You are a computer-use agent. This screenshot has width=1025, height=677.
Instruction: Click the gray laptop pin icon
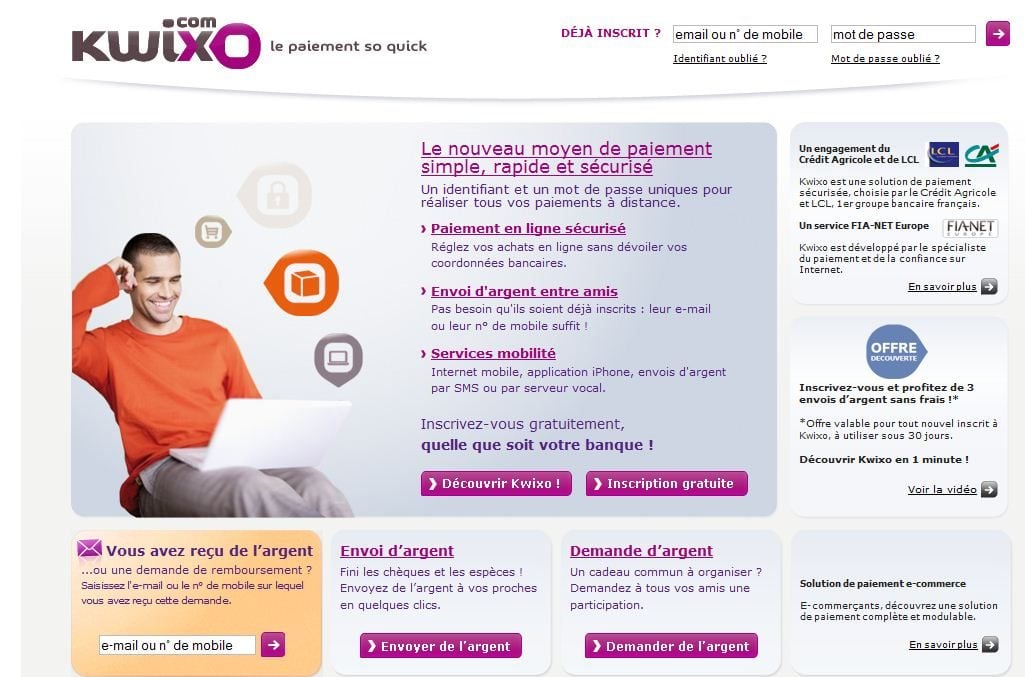[338, 359]
